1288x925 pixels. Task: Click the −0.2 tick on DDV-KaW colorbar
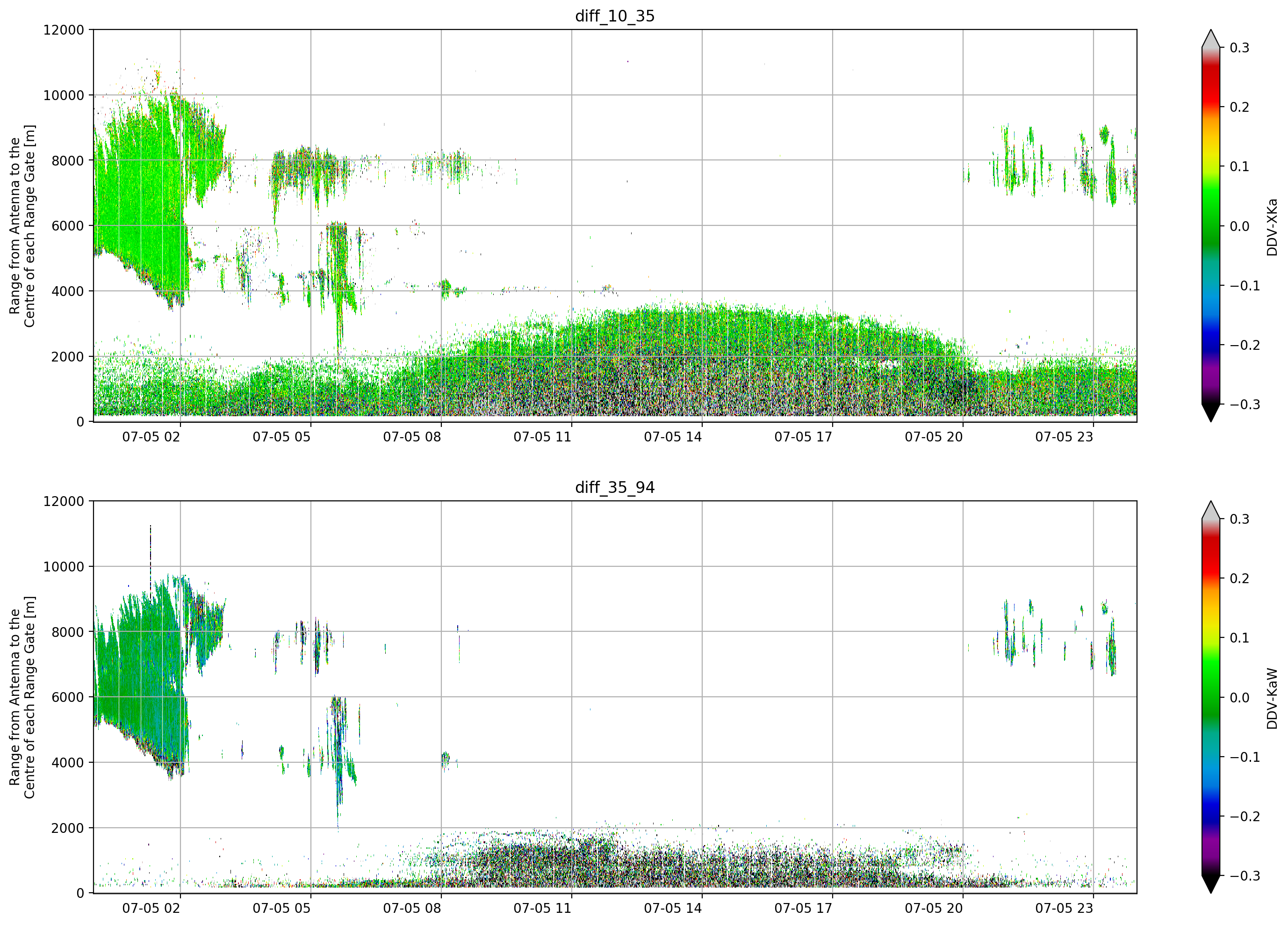1245,817
